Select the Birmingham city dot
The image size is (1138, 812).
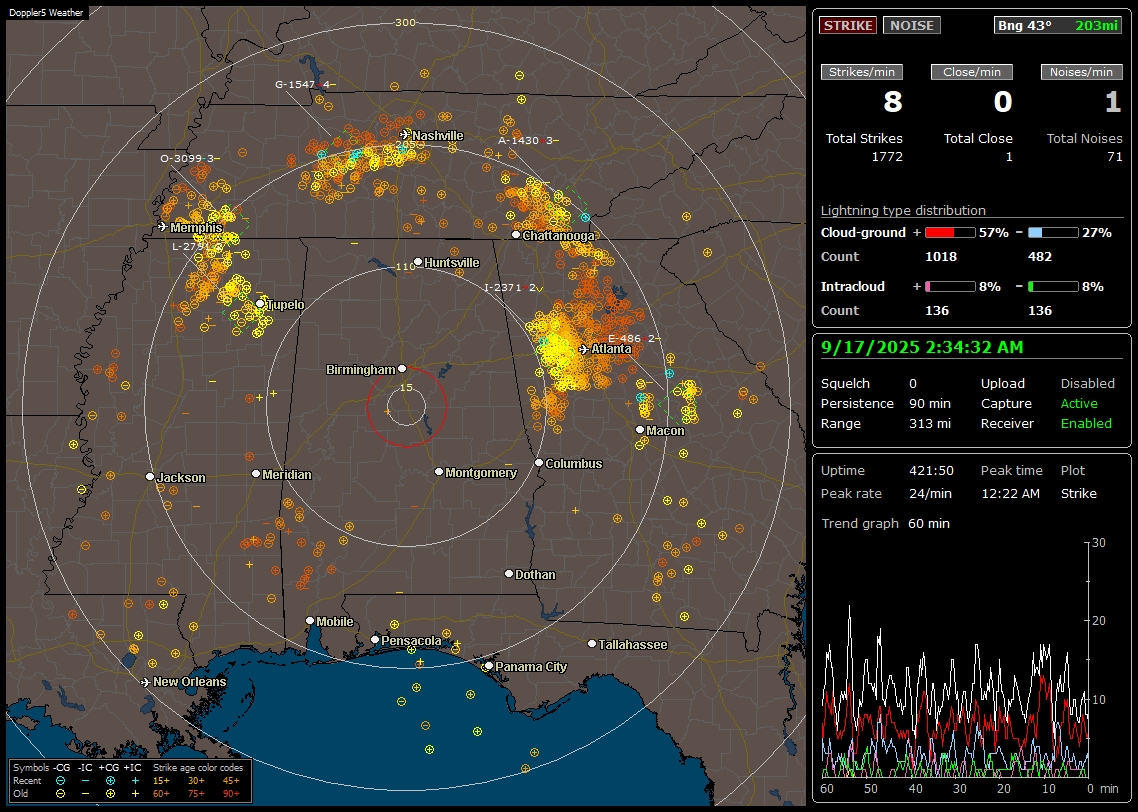coord(402,369)
